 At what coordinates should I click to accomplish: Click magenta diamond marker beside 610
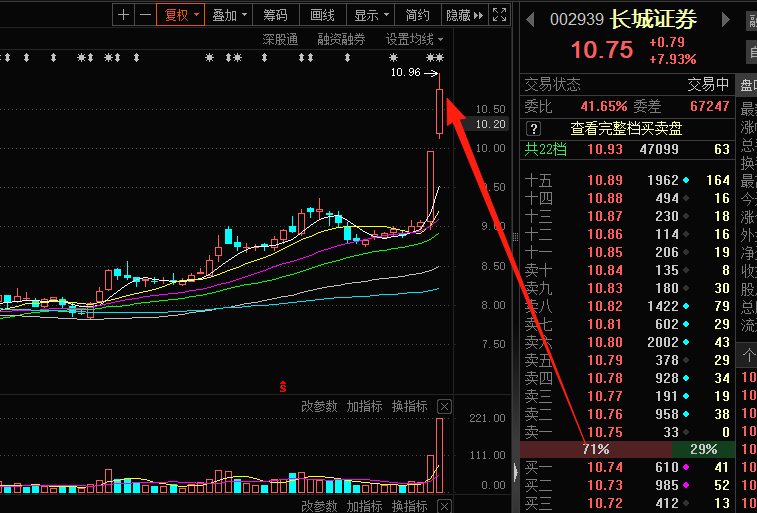686,467
